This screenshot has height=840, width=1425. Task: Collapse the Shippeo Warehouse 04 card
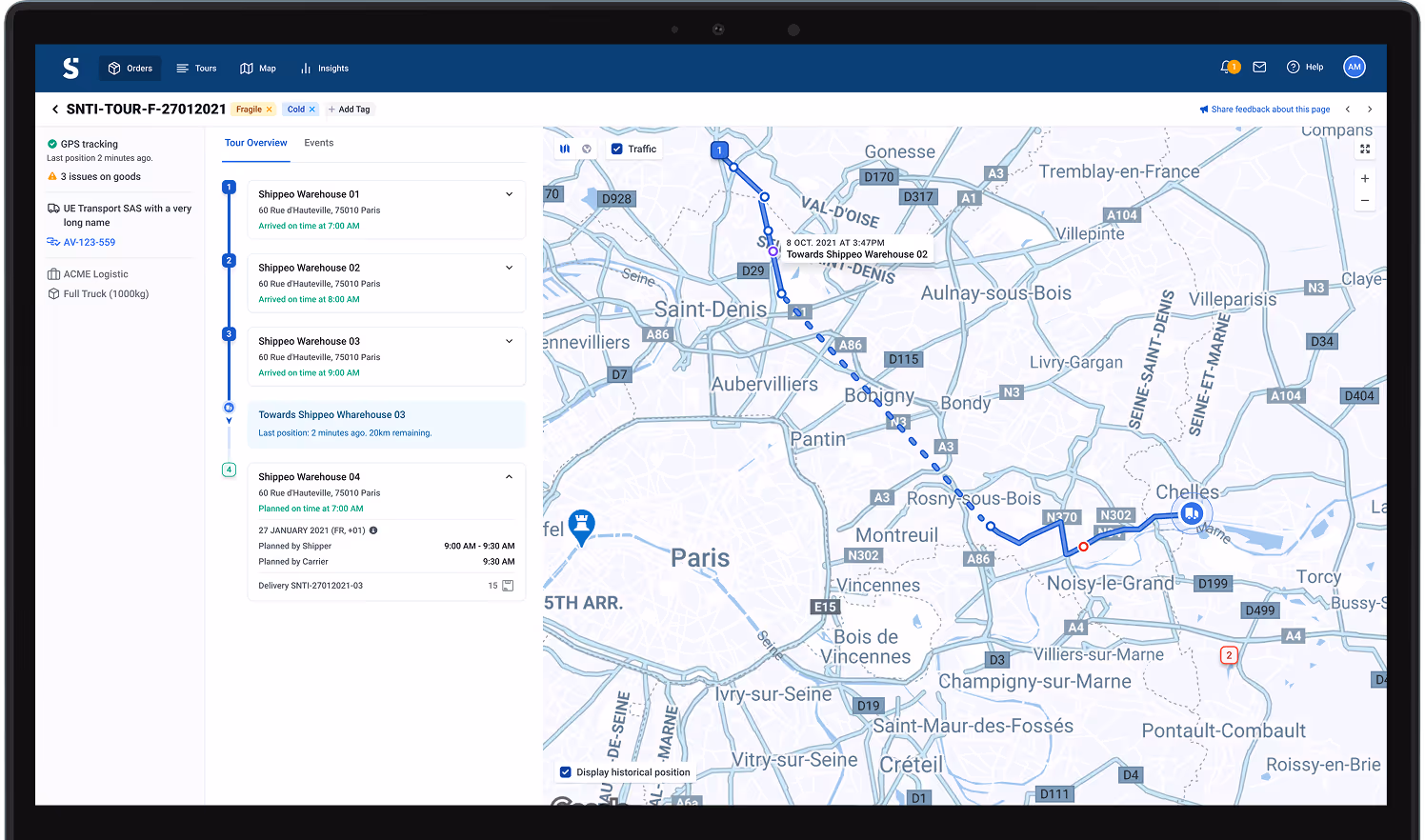pyautogui.click(x=509, y=477)
